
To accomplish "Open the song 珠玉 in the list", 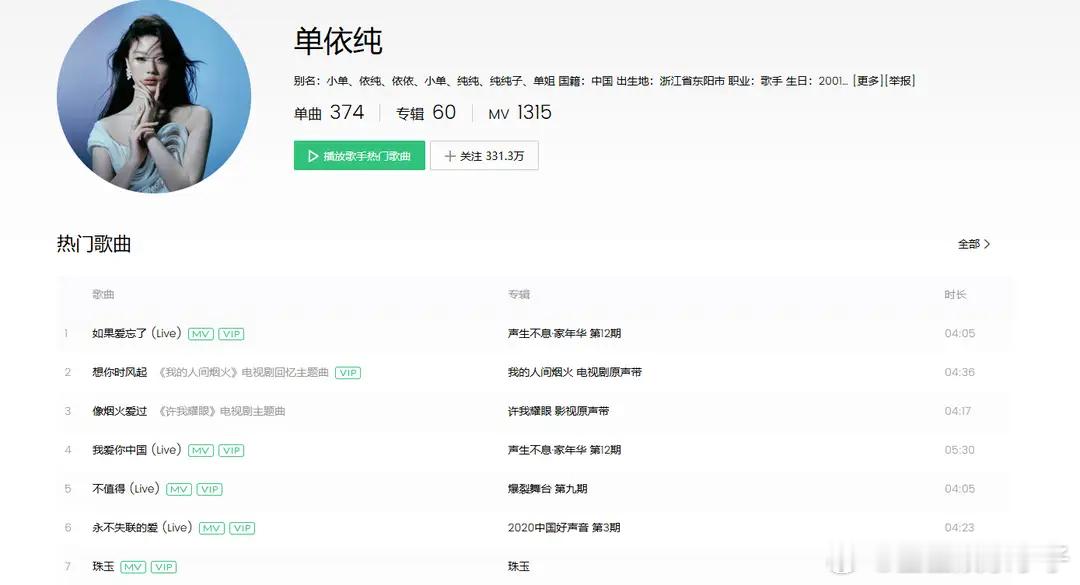I will coord(103,566).
